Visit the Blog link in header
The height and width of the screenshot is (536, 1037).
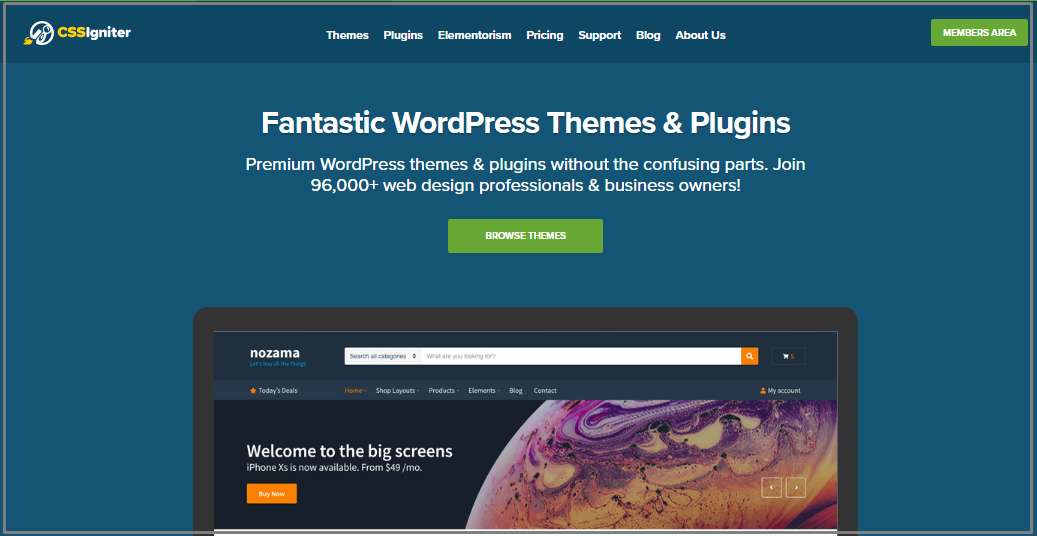(648, 35)
